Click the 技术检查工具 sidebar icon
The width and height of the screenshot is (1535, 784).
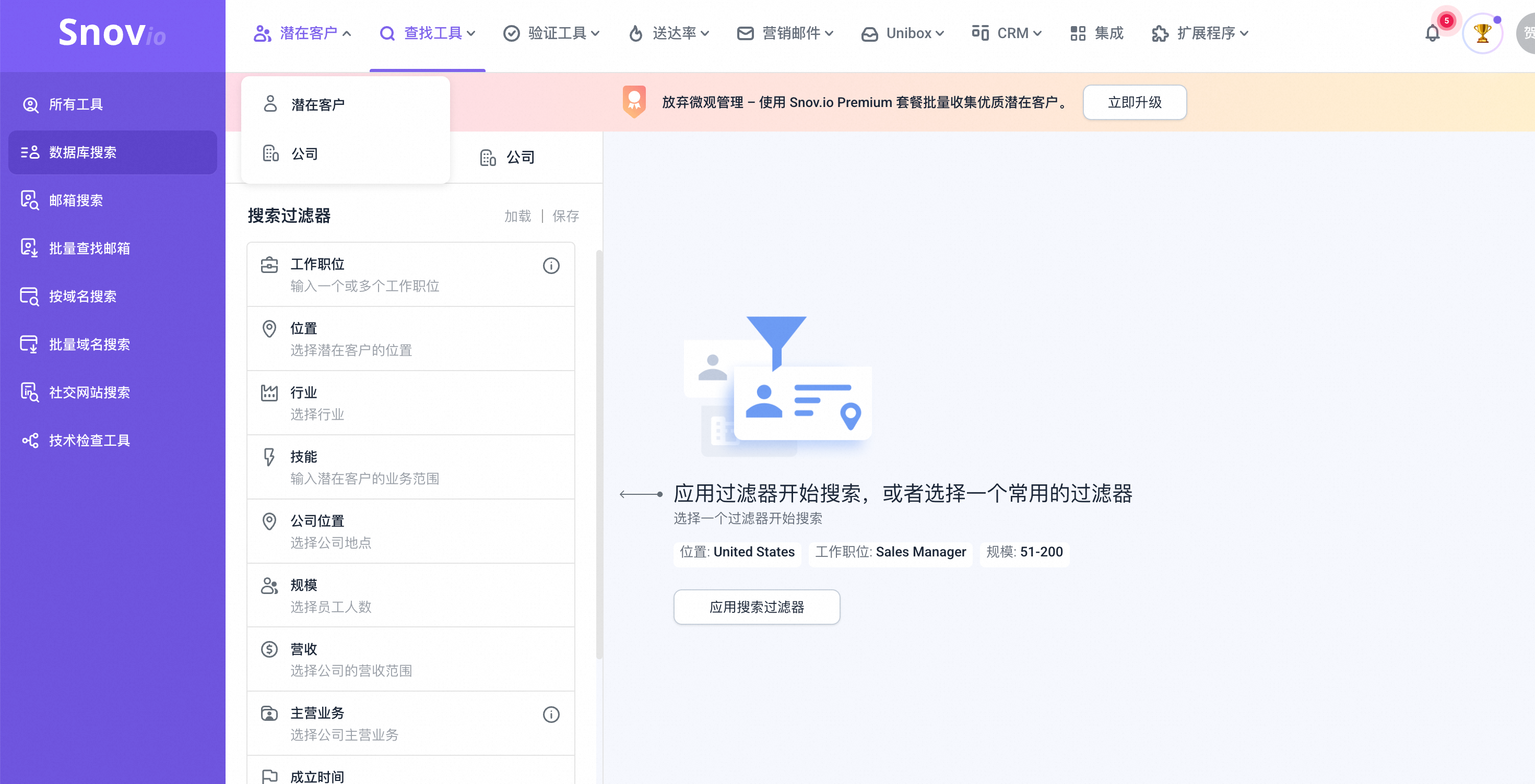coord(30,440)
